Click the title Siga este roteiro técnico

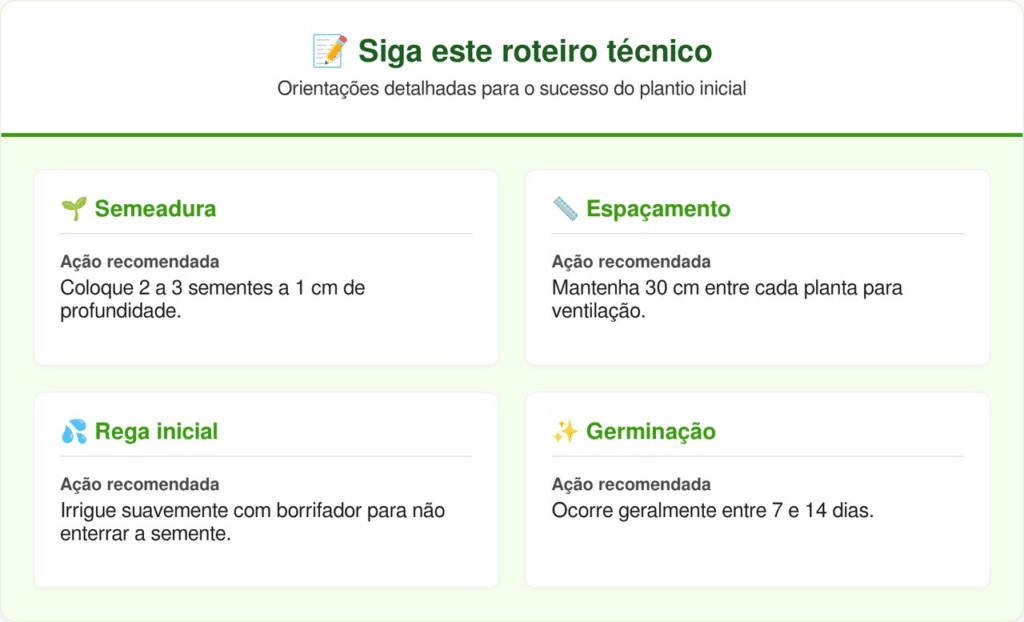pos(534,50)
